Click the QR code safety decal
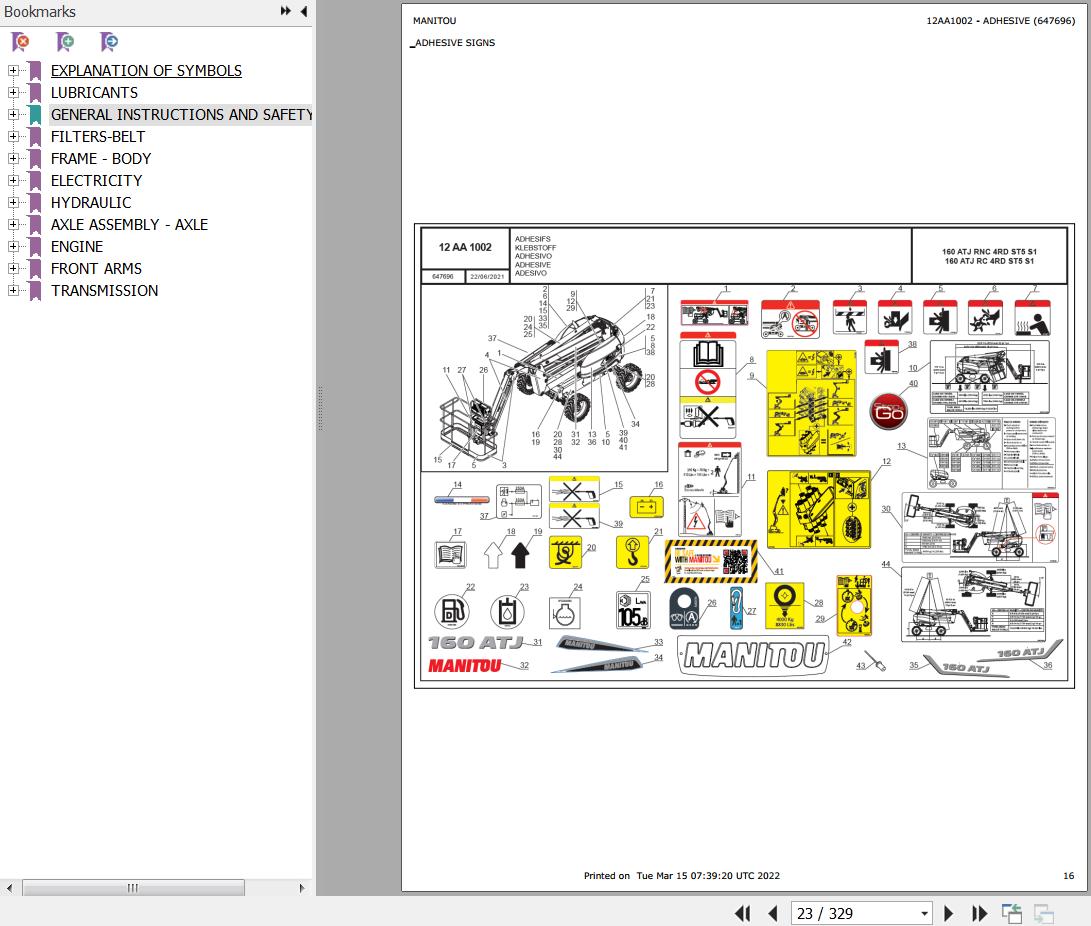Screen dimensions: 1091x926 coord(710,561)
